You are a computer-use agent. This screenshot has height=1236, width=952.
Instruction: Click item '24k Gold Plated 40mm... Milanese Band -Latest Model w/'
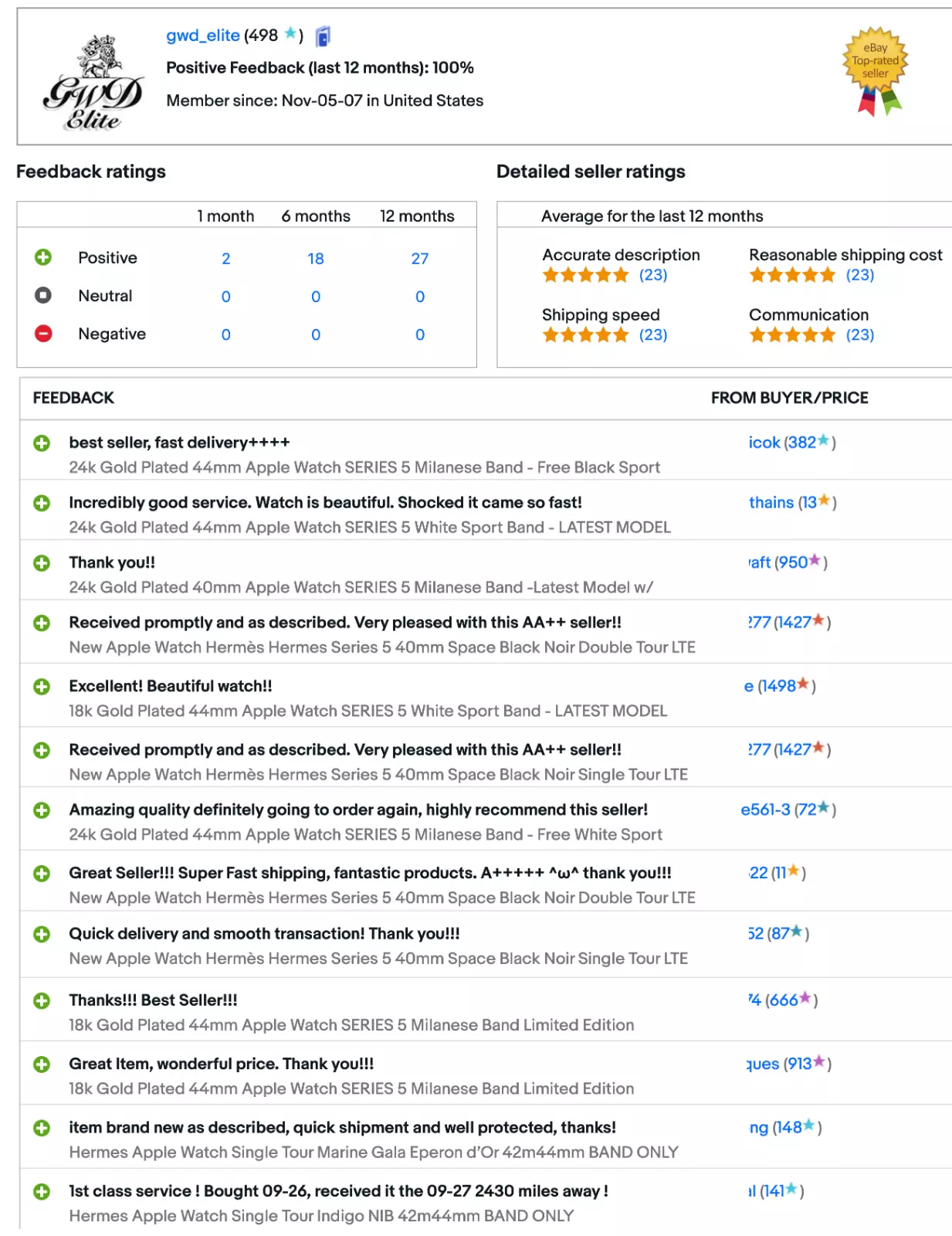[361, 587]
